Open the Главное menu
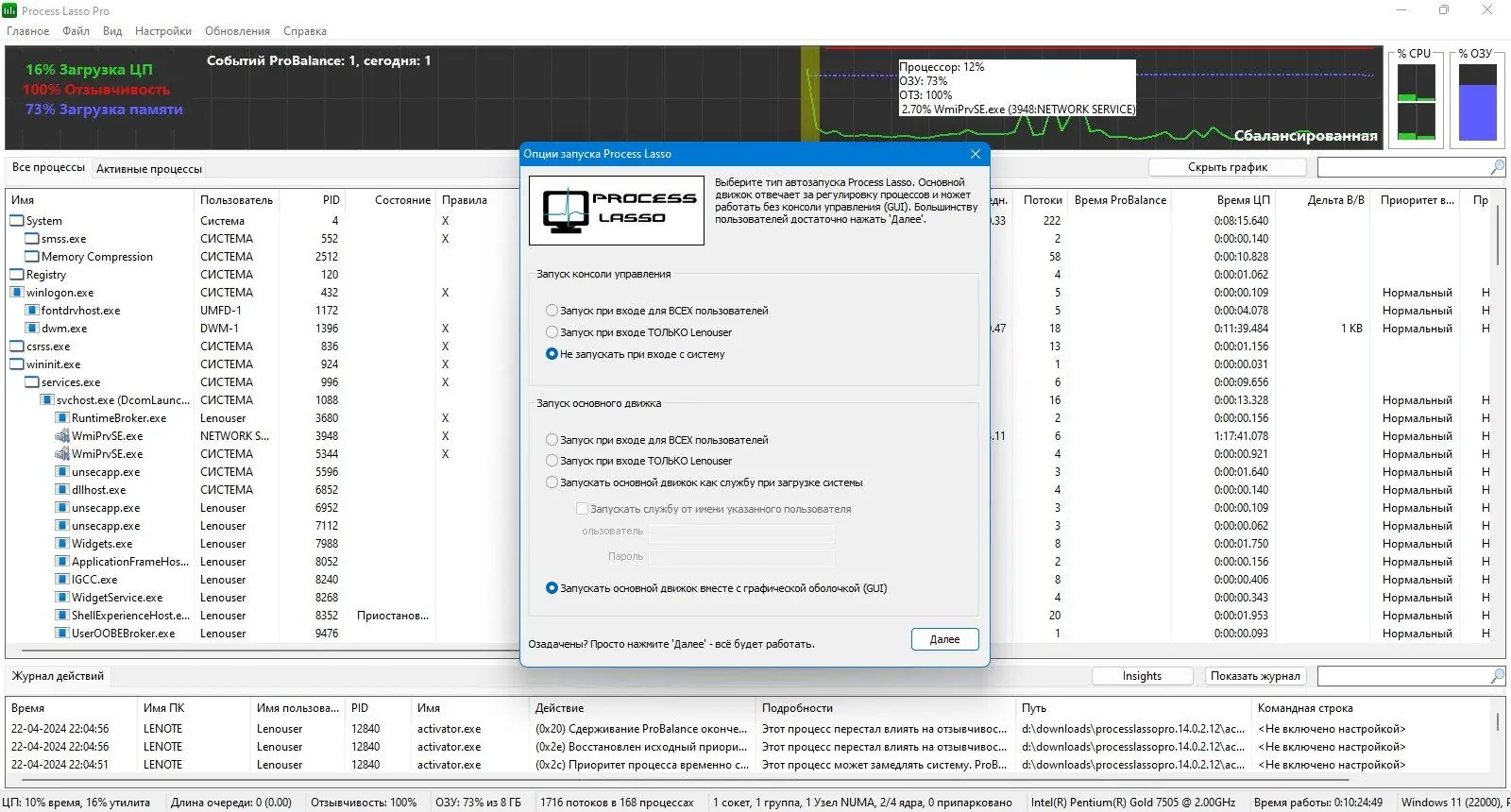This screenshot has height=812, width=1511. tap(28, 31)
